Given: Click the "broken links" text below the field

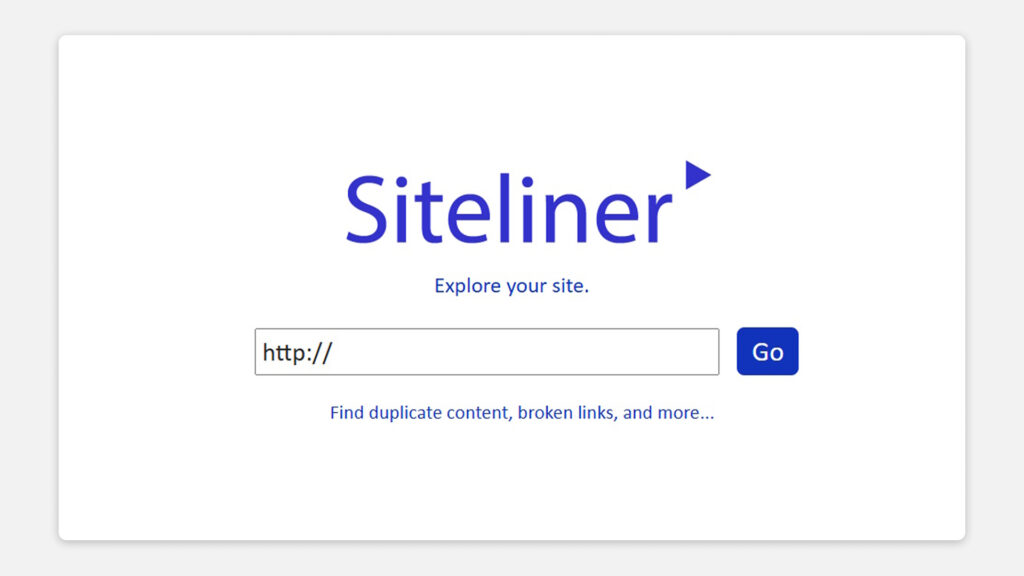Looking at the screenshot, I should pos(565,412).
